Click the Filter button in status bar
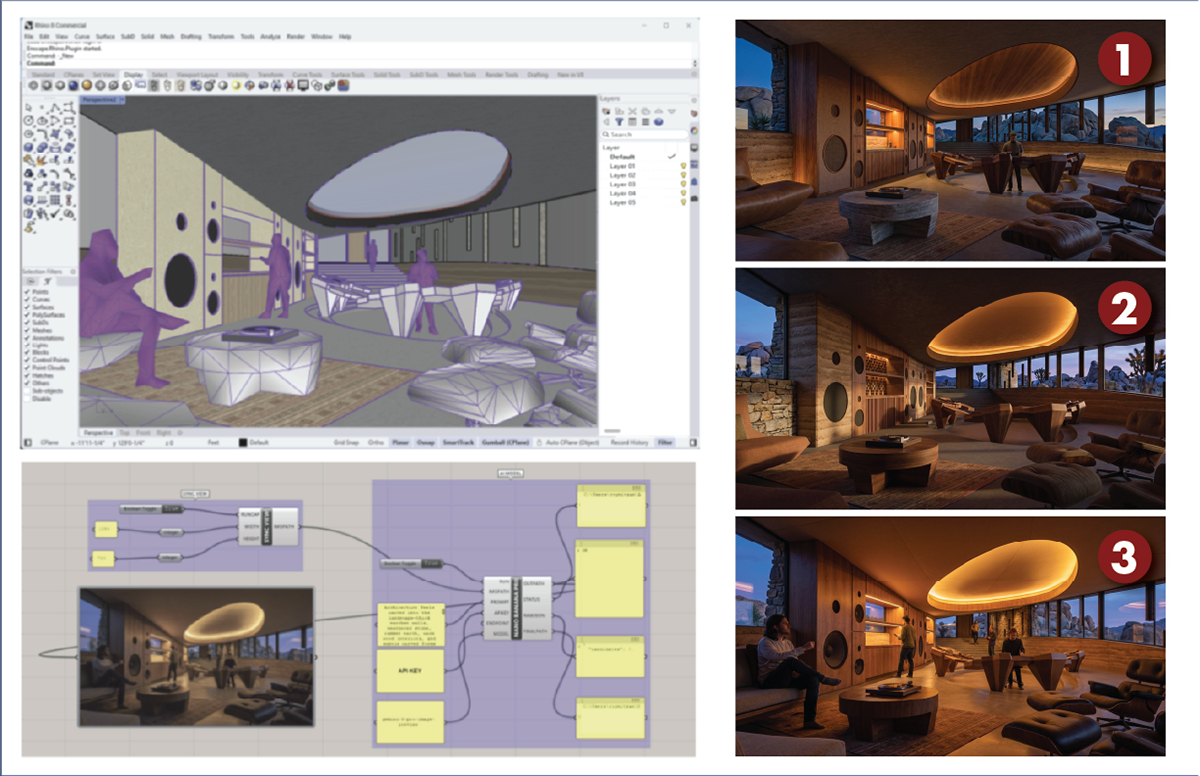 (x=665, y=442)
